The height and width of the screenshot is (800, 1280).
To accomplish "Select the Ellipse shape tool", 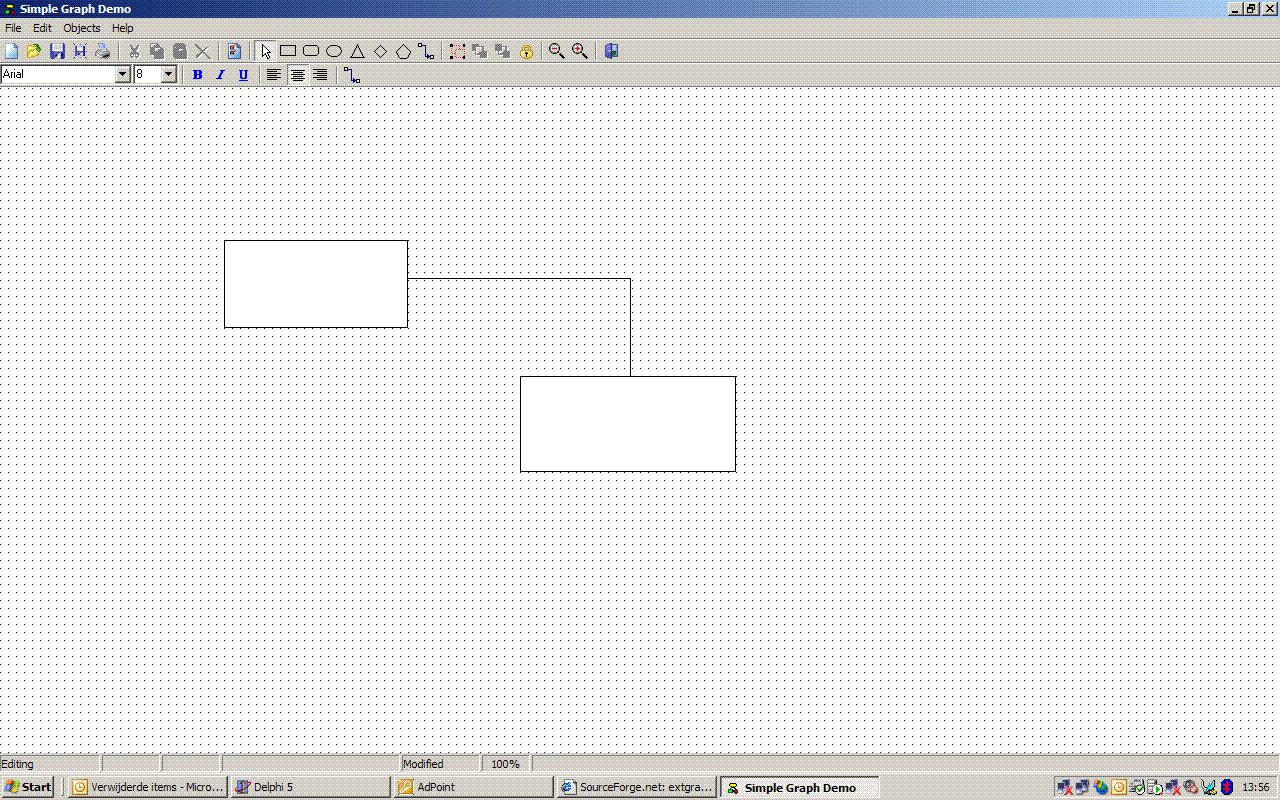I will tap(333, 50).
